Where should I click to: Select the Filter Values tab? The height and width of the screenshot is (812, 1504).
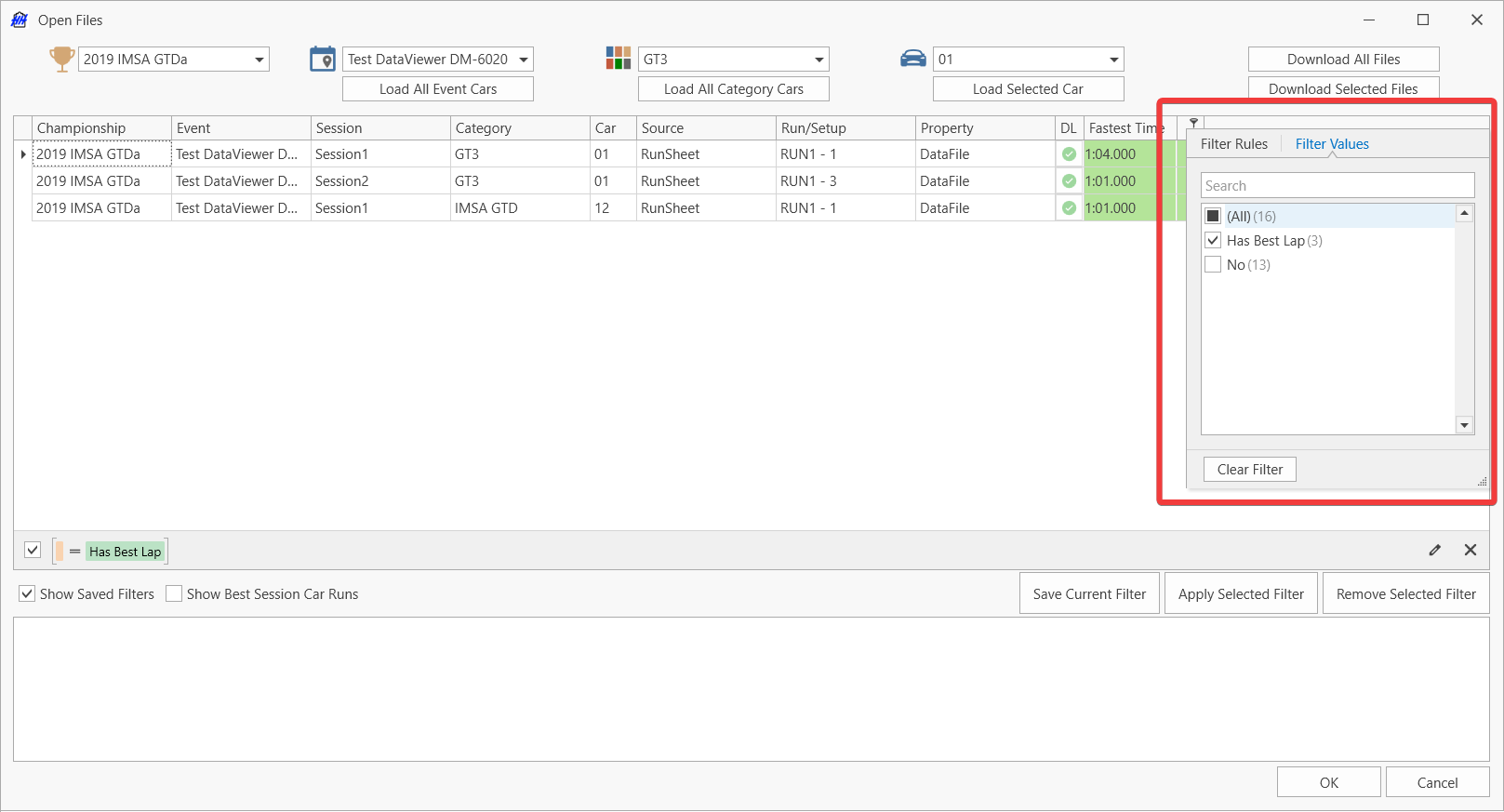[1331, 144]
